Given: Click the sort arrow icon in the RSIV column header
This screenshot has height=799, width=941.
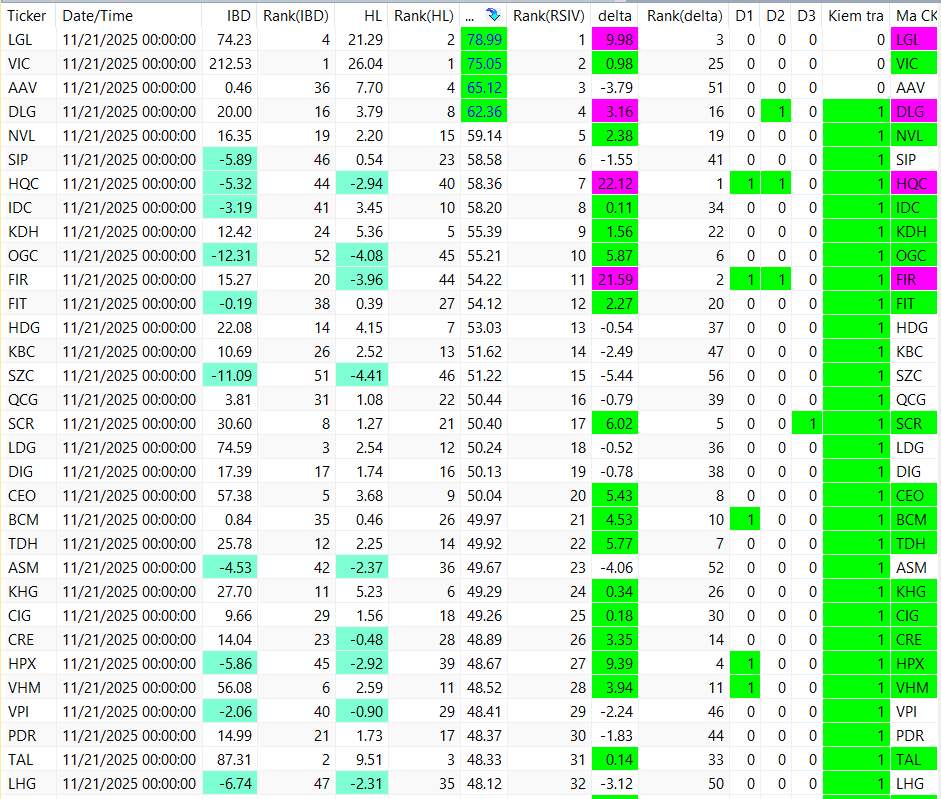Looking at the screenshot, I should [x=493, y=15].
